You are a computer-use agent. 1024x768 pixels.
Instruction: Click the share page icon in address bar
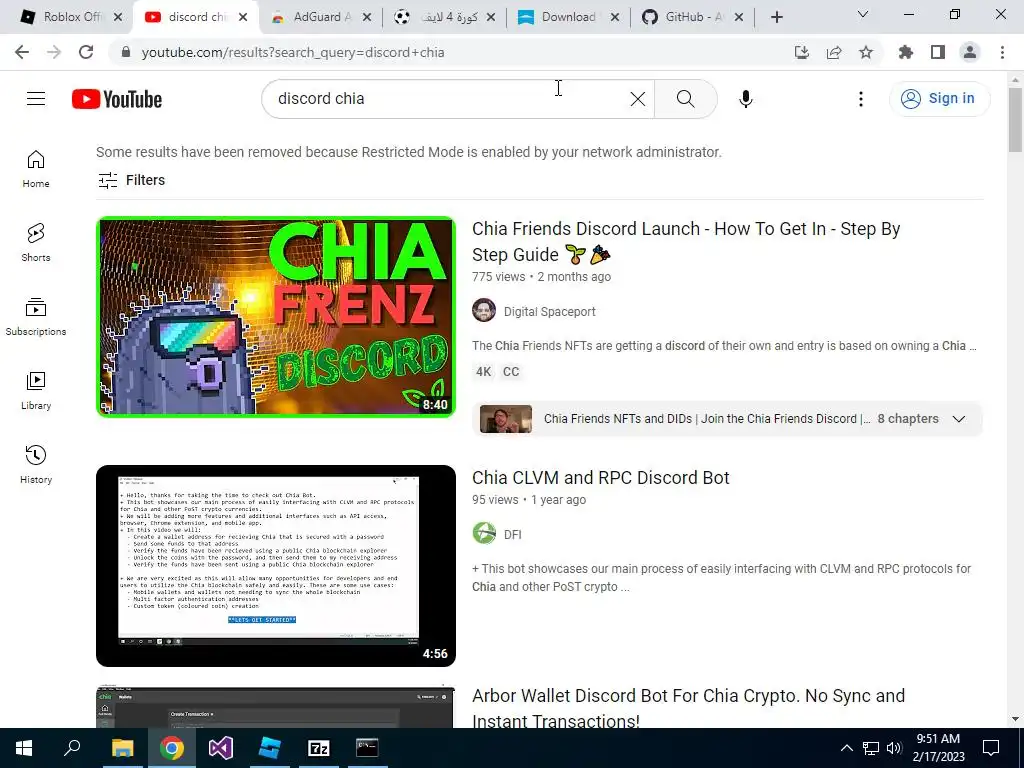834,52
